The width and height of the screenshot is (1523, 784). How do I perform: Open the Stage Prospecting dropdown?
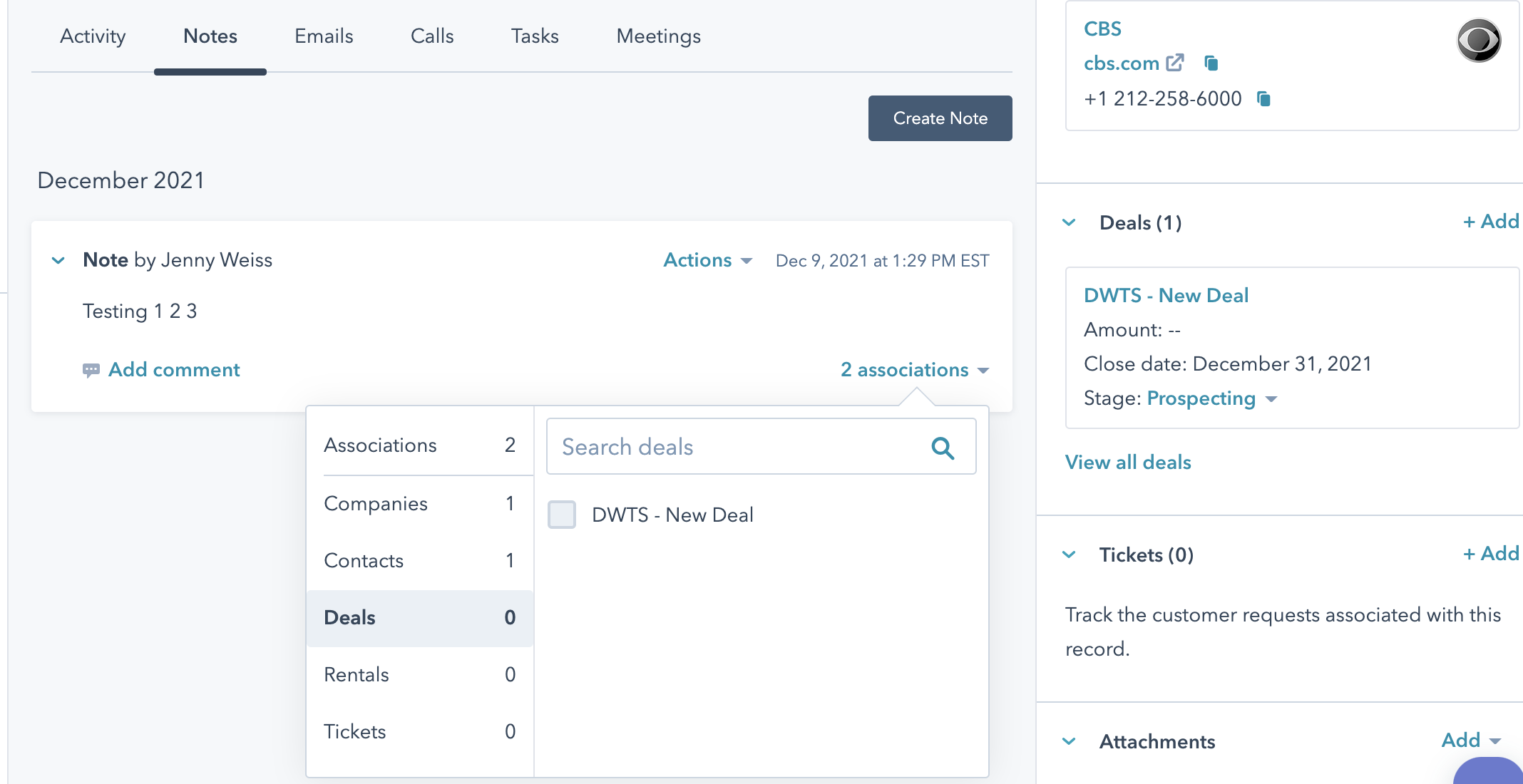point(1273,400)
